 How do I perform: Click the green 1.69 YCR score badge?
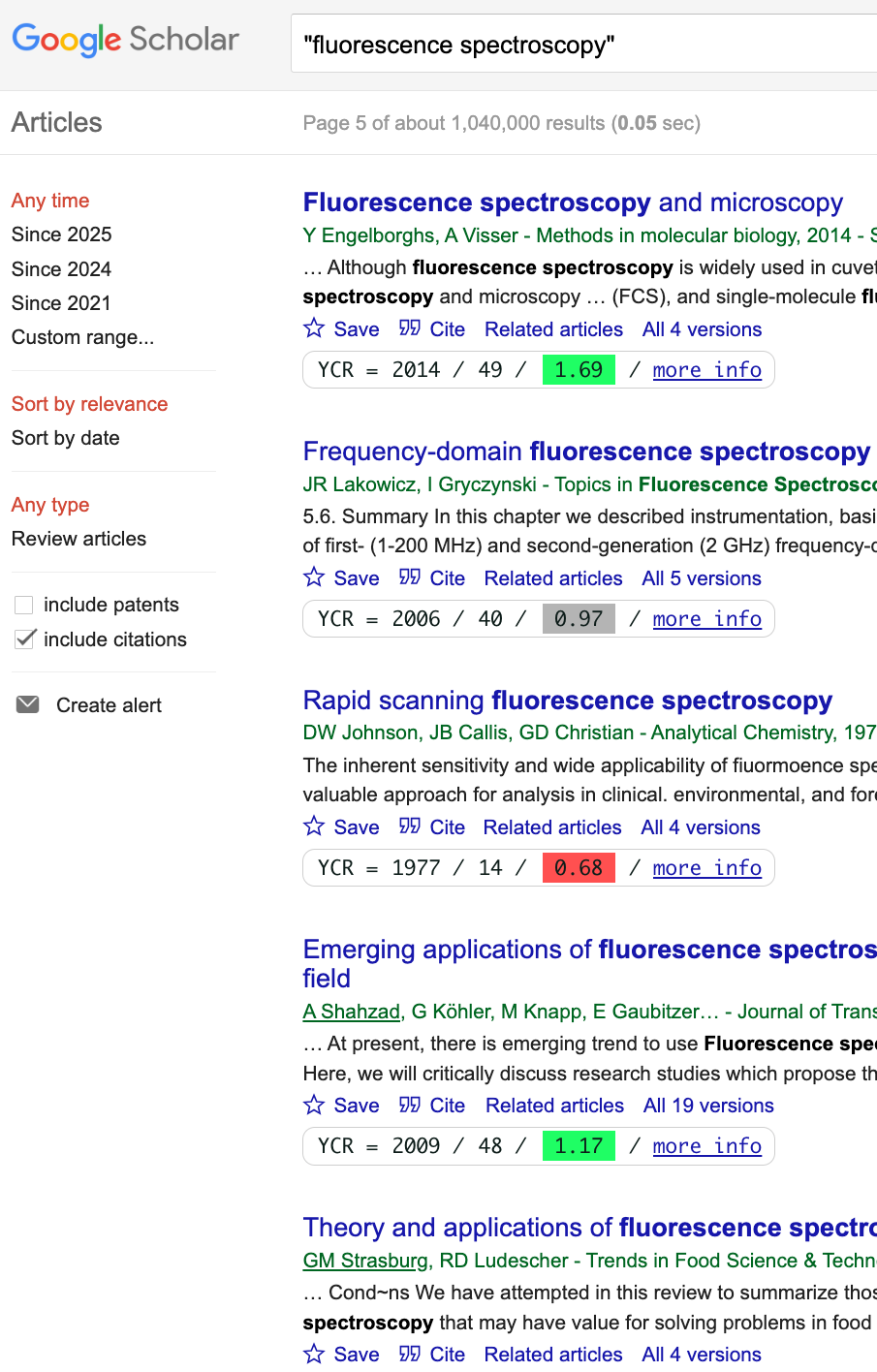pyautogui.click(x=579, y=370)
